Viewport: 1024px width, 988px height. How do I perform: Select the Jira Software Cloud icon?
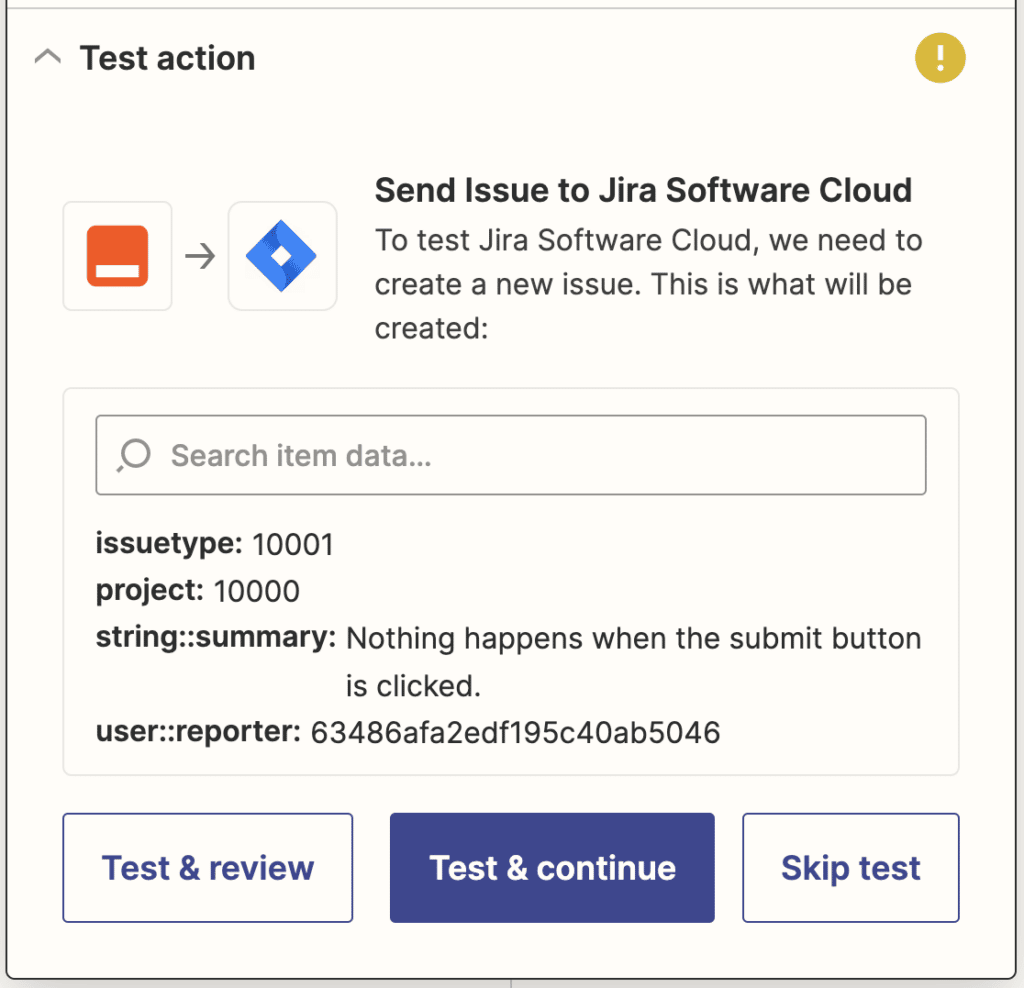[283, 256]
